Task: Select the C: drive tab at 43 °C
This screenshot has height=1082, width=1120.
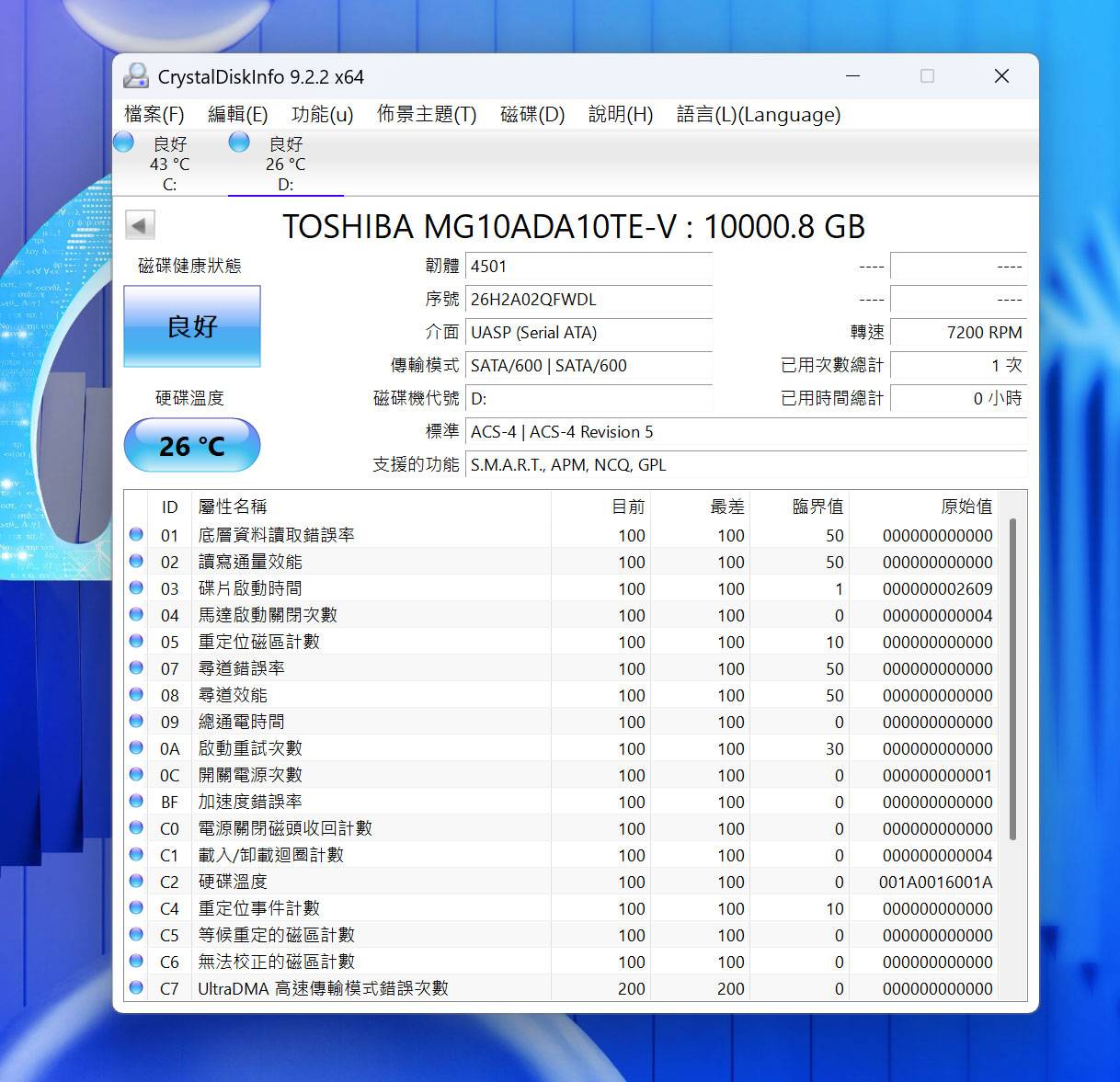Action: [x=170, y=164]
